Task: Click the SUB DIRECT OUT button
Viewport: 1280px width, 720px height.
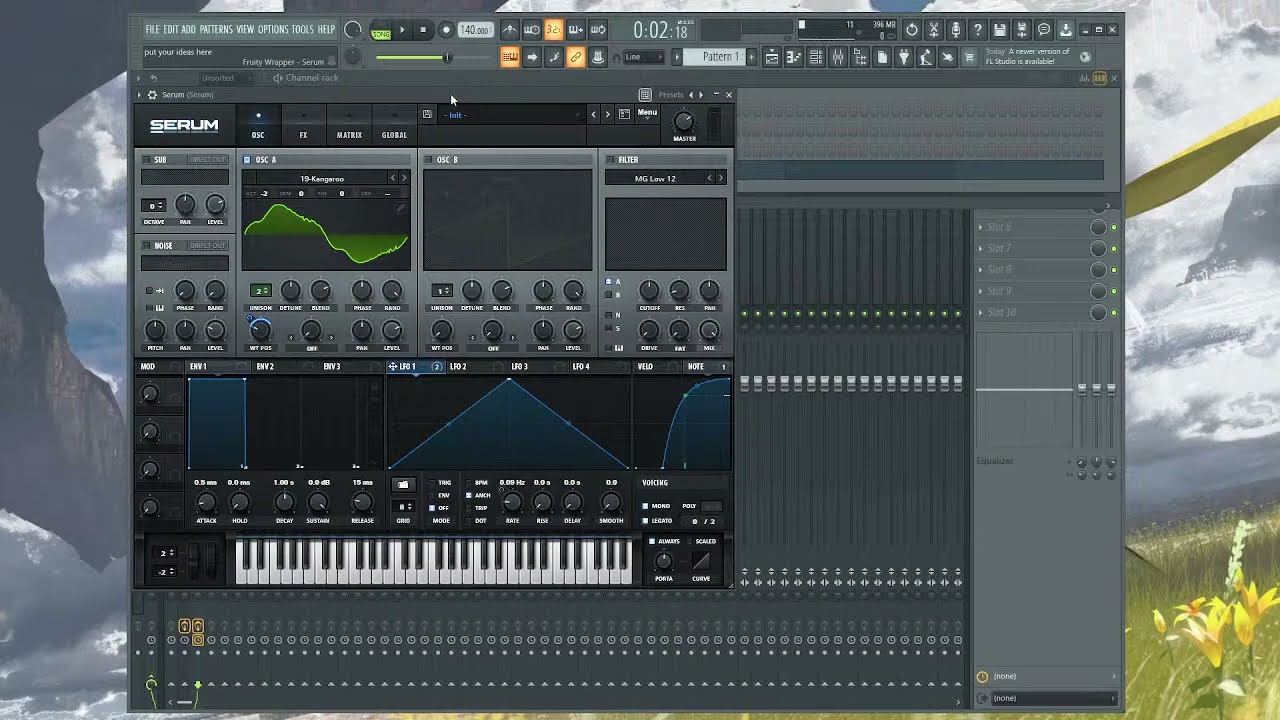Action: (208, 160)
